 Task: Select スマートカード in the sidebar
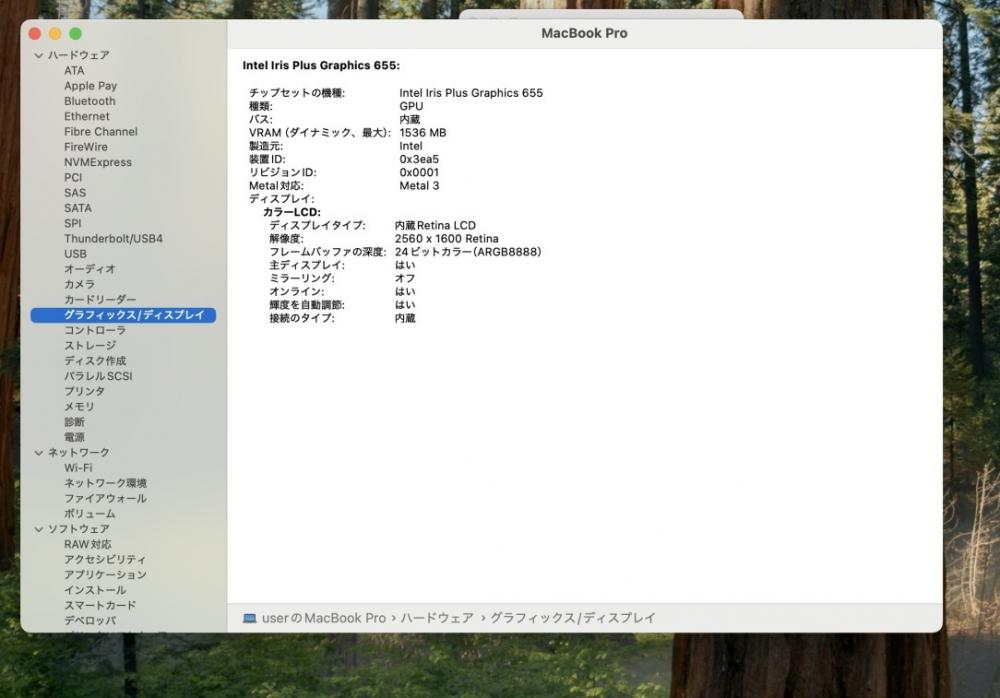tap(100, 606)
